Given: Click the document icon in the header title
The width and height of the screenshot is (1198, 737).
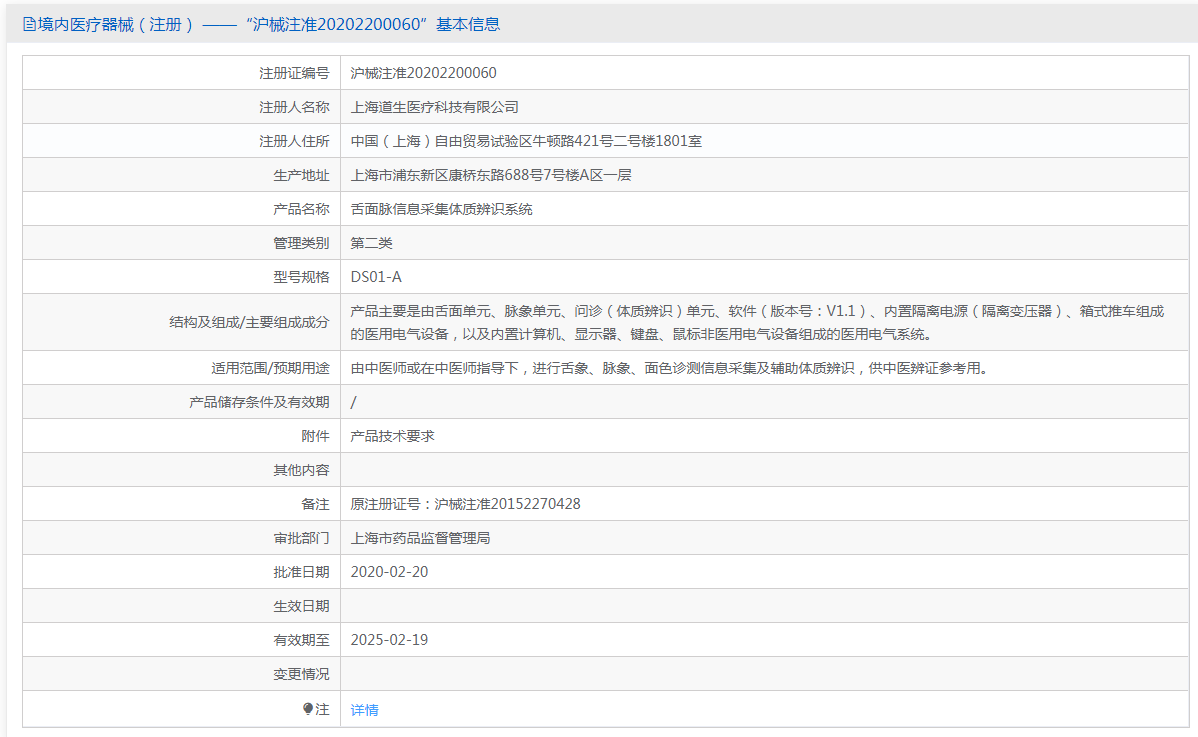Looking at the screenshot, I should (29, 24).
